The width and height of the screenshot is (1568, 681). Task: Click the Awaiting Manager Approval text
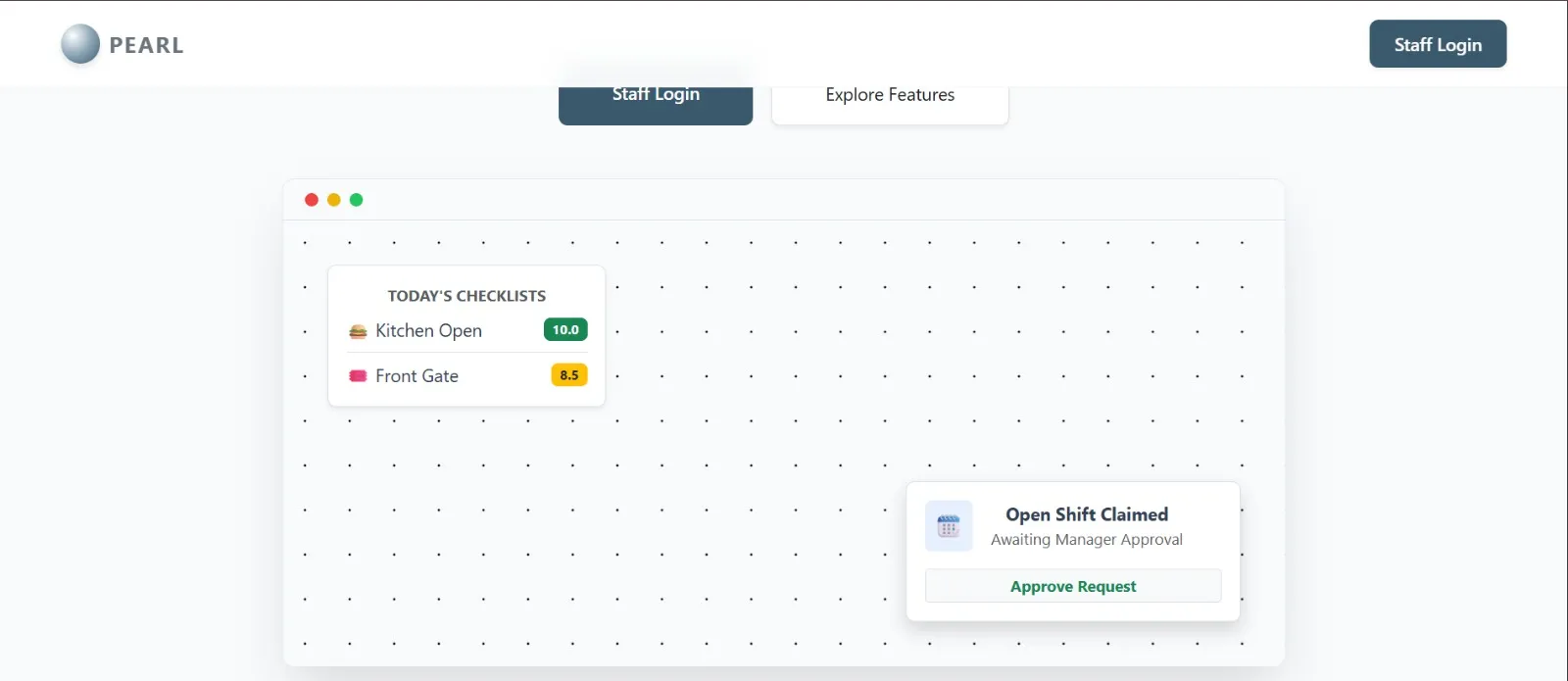pos(1087,540)
